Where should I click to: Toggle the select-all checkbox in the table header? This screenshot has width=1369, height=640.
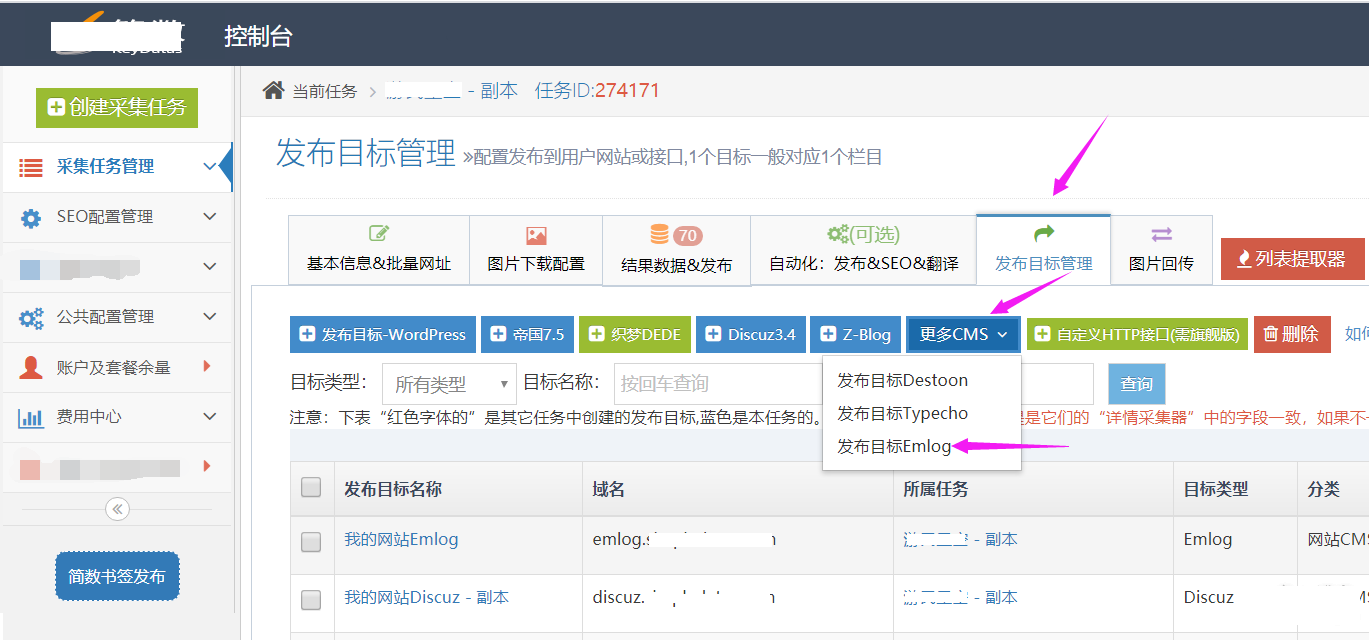[x=311, y=488]
